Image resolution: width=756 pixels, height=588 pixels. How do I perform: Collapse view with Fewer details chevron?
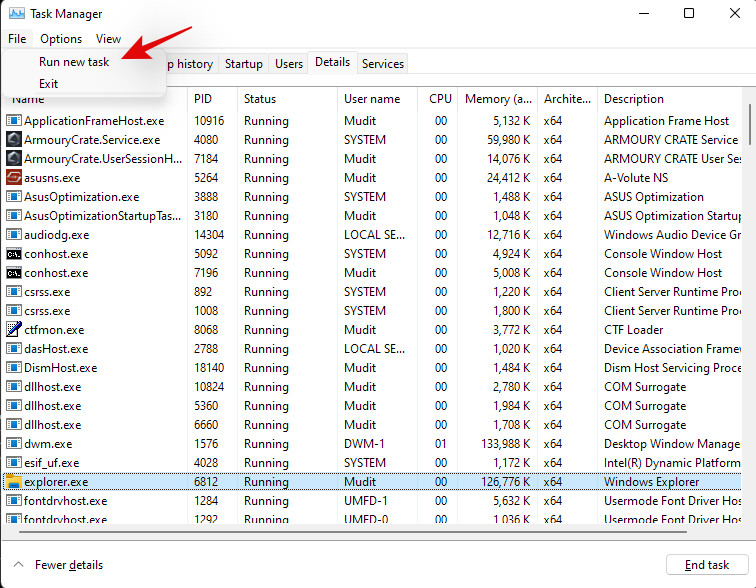pyautogui.click(x=18, y=565)
